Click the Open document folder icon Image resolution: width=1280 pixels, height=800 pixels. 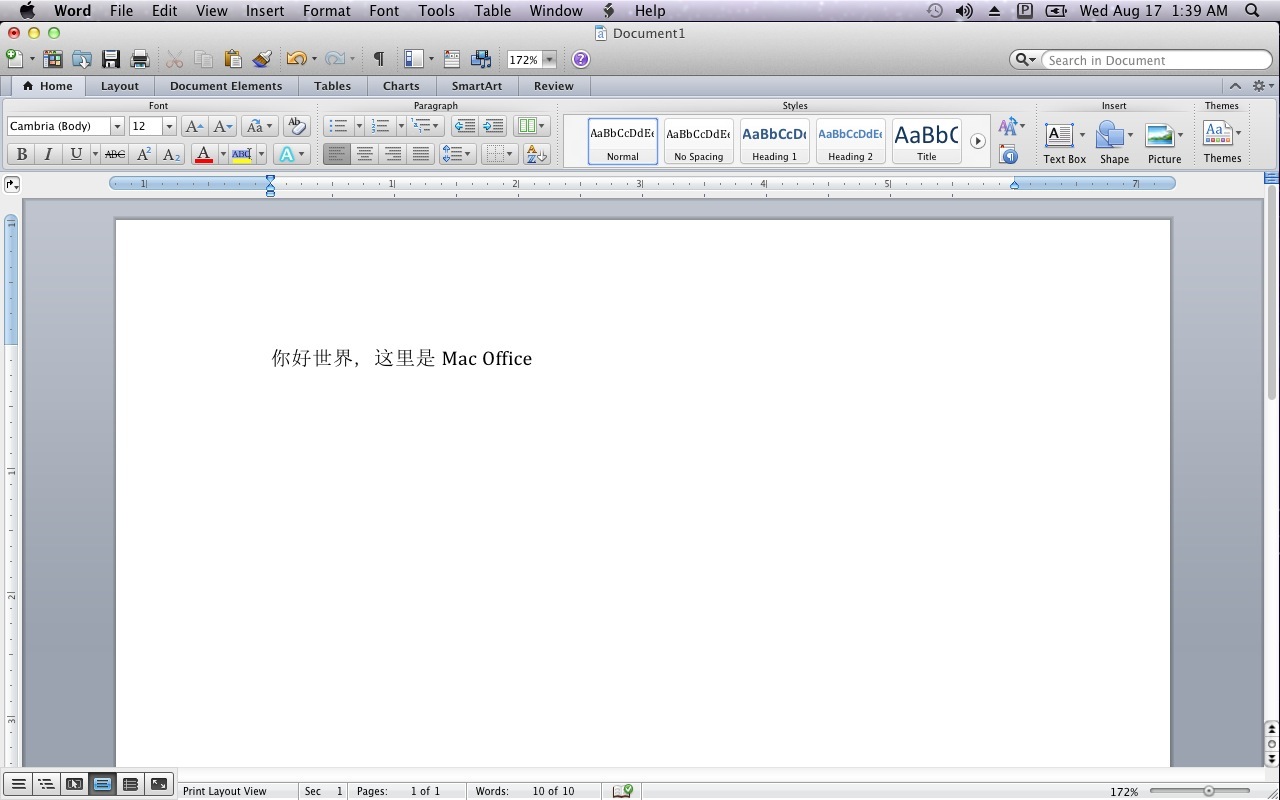[x=82, y=59]
